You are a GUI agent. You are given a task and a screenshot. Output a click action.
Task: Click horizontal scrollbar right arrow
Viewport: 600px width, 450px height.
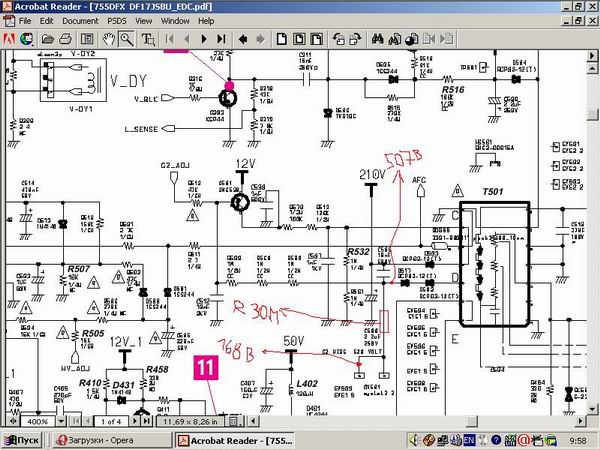pyautogui.click(x=580, y=421)
